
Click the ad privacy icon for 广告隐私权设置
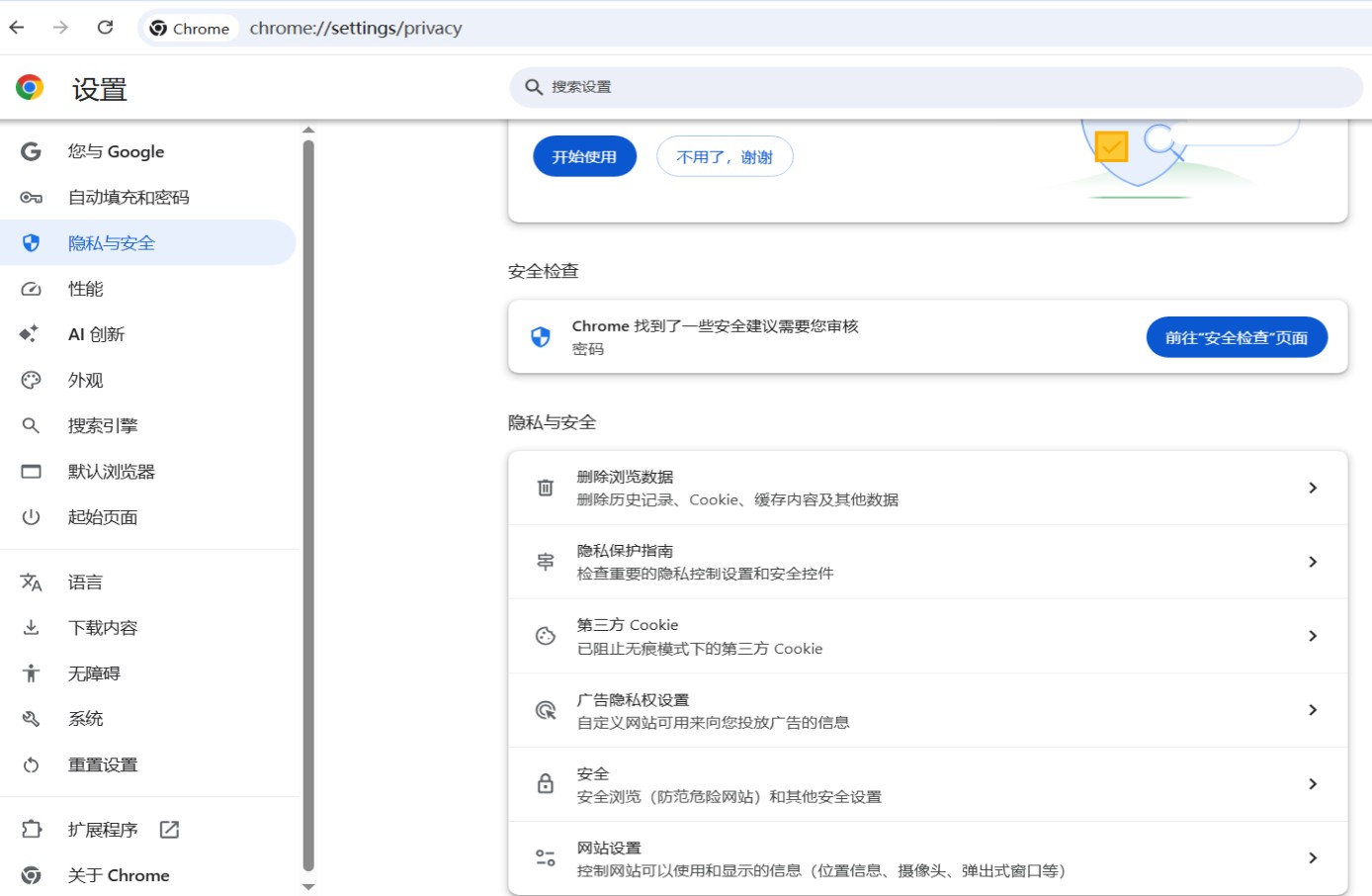click(546, 710)
